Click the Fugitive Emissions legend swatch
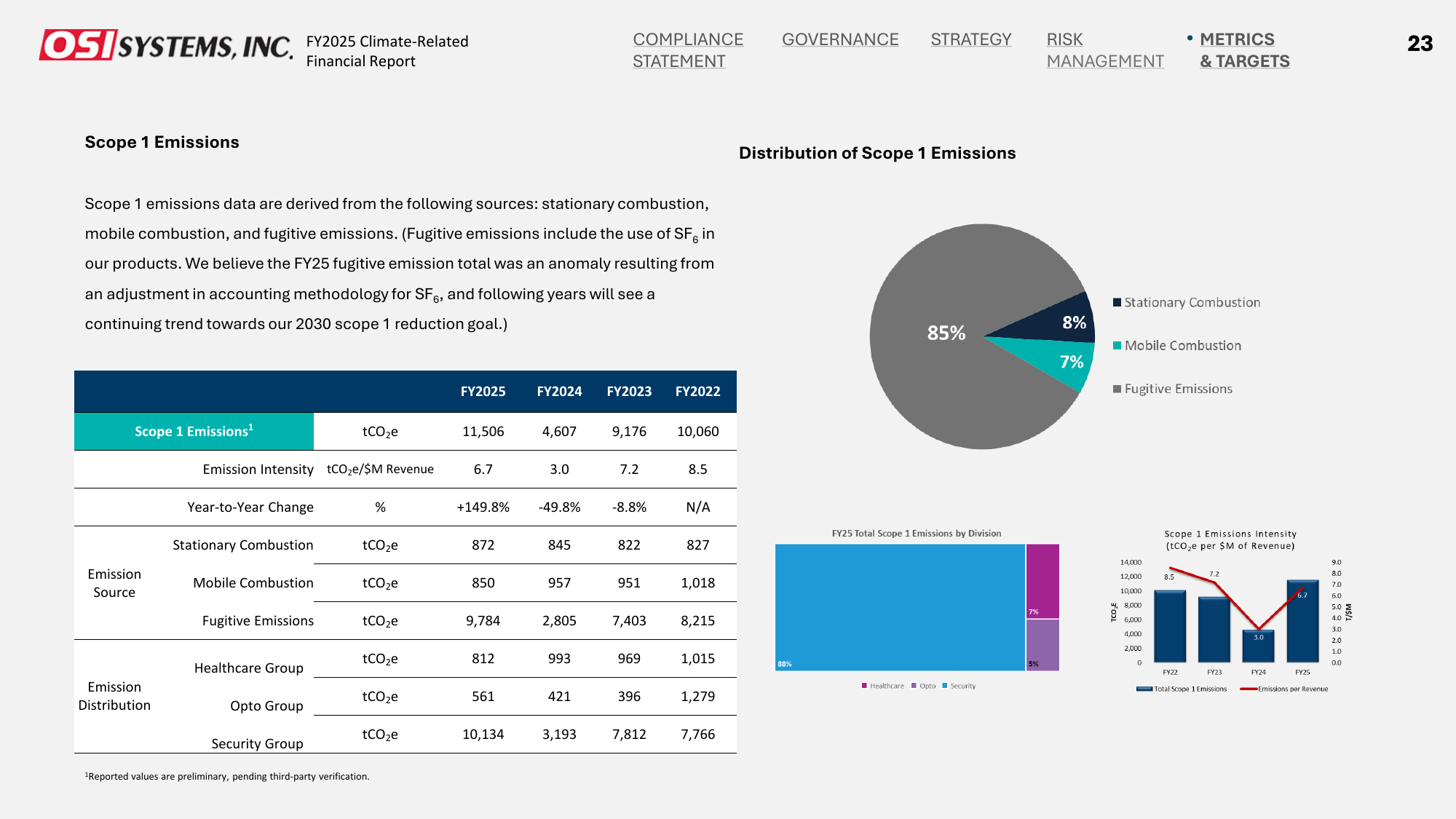 (x=1117, y=389)
